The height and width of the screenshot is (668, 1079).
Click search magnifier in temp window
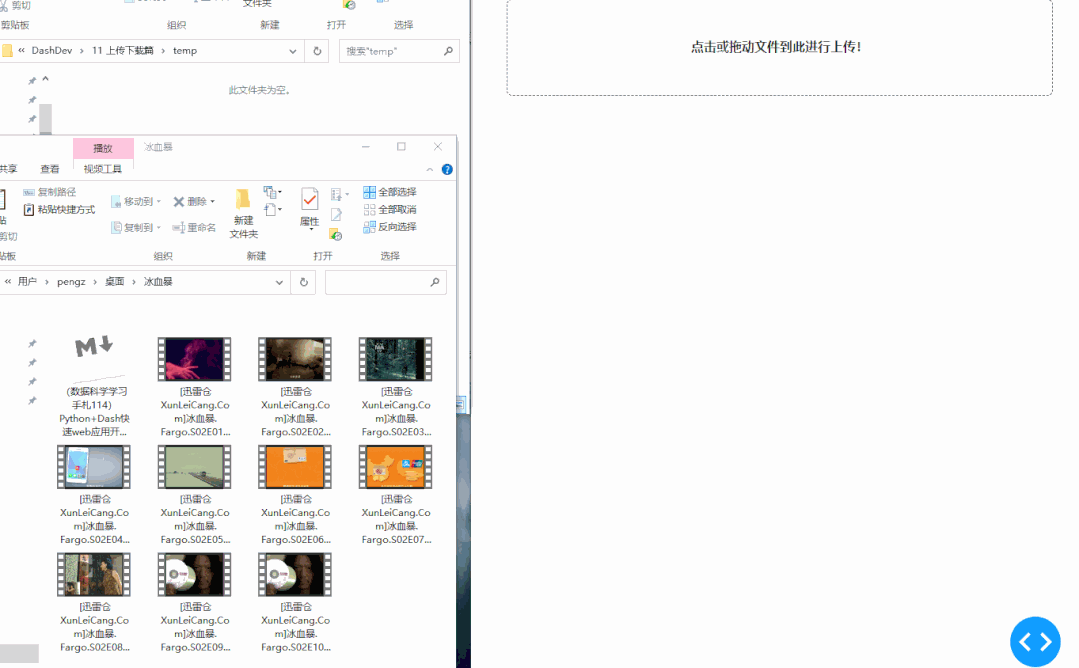[x=449, y=51]
